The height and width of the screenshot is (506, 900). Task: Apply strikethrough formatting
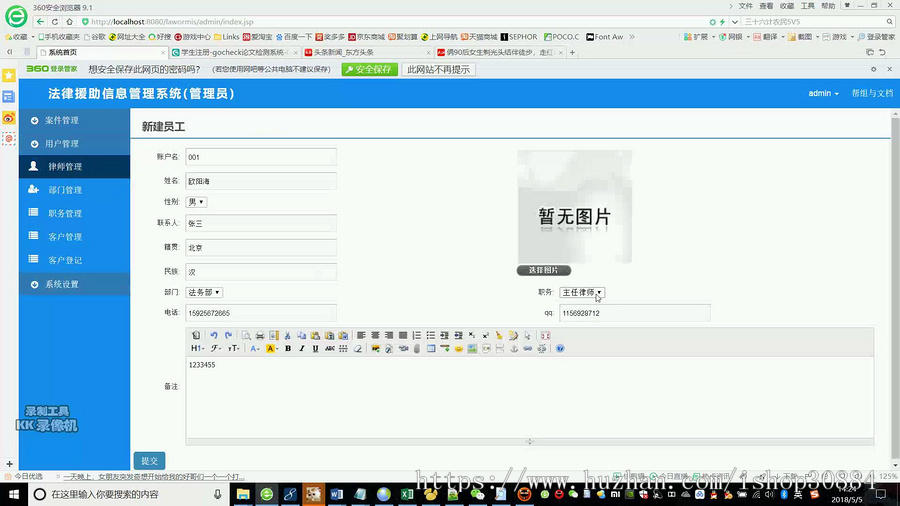[329, 348]
